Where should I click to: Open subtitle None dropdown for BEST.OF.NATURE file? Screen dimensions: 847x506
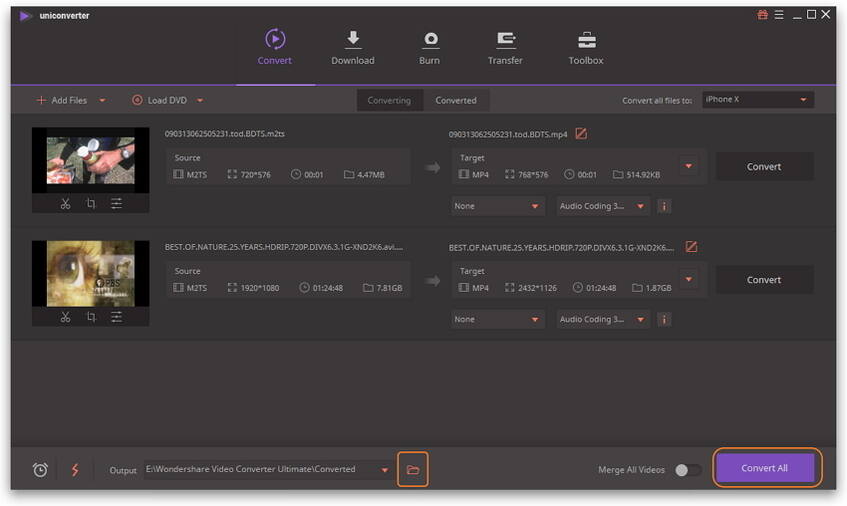pyautogui.click(x=497, y=320)
